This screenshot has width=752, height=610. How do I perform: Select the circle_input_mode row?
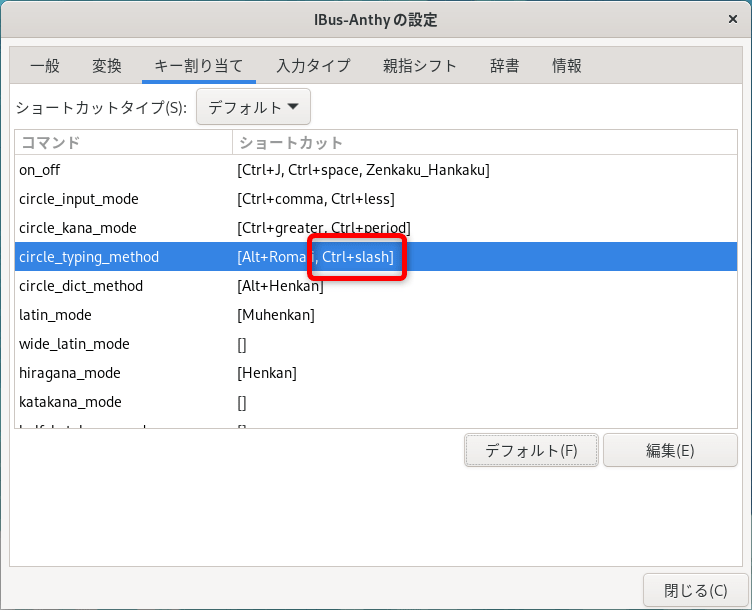click(376, 199)
